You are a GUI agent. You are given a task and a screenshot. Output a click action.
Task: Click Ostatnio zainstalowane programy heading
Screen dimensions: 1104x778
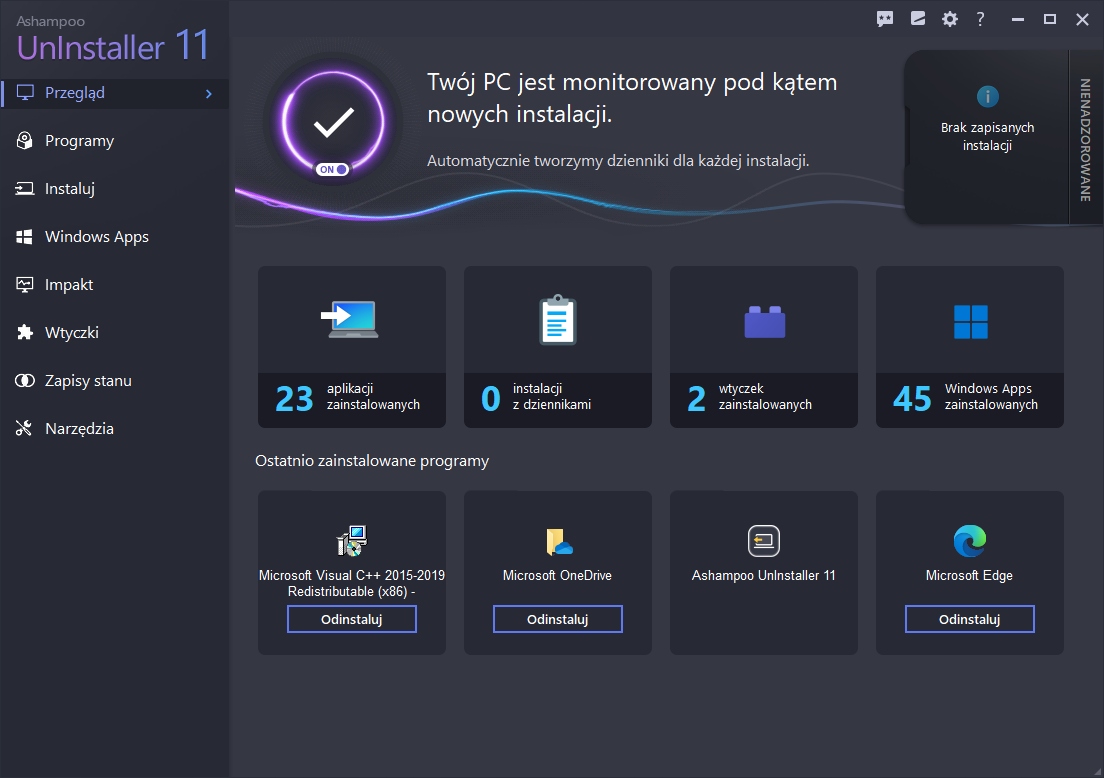click(372, 461)
